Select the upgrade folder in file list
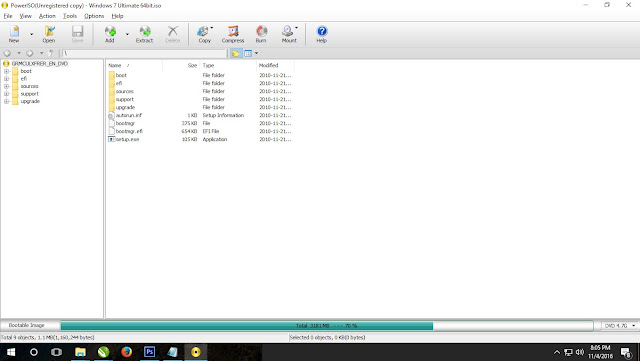 point(125,107)
